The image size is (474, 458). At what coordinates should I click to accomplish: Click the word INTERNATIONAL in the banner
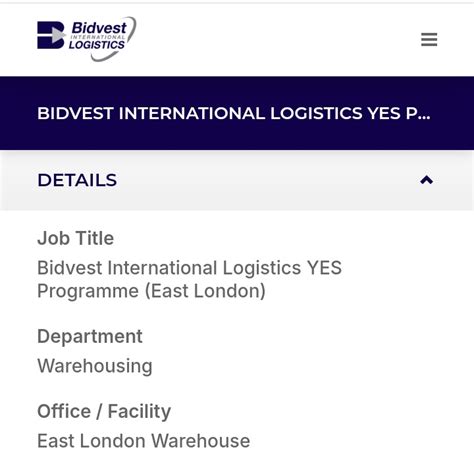pos(192,113)
